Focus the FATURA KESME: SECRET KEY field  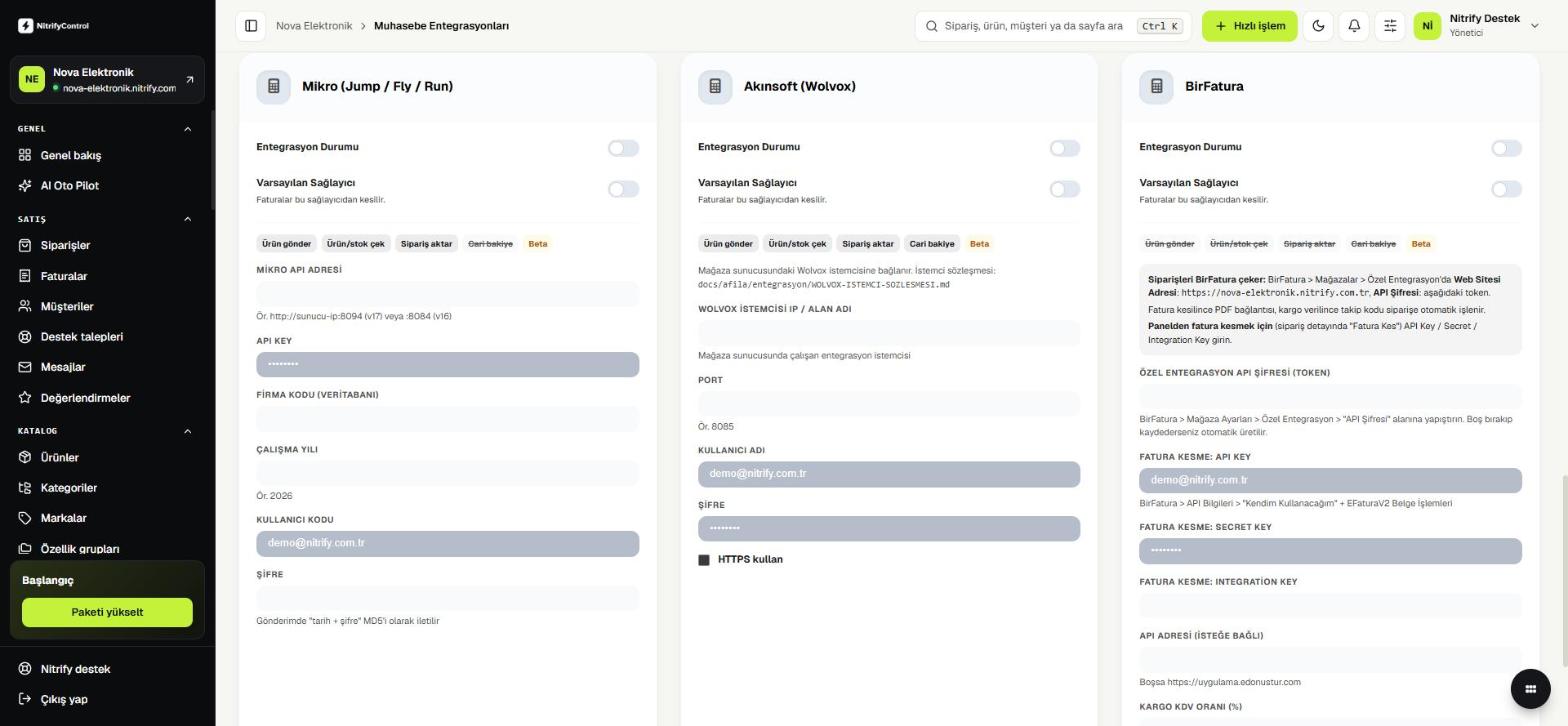pyautogui.click(x=1330, y=551)
